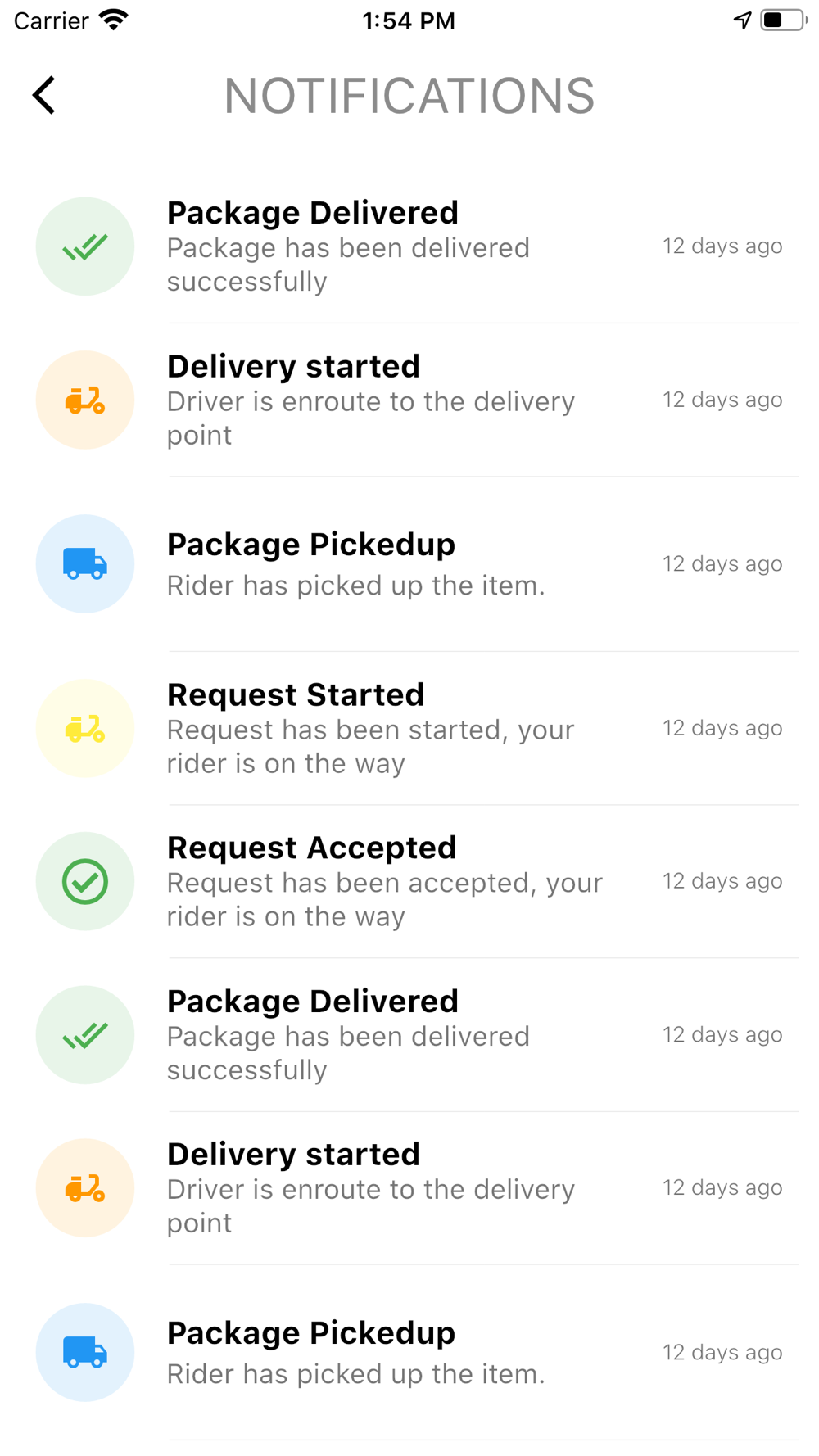Open the second Delivery started notification title
Viewport: 819px width, 1456px height.
coord(294,1155)
